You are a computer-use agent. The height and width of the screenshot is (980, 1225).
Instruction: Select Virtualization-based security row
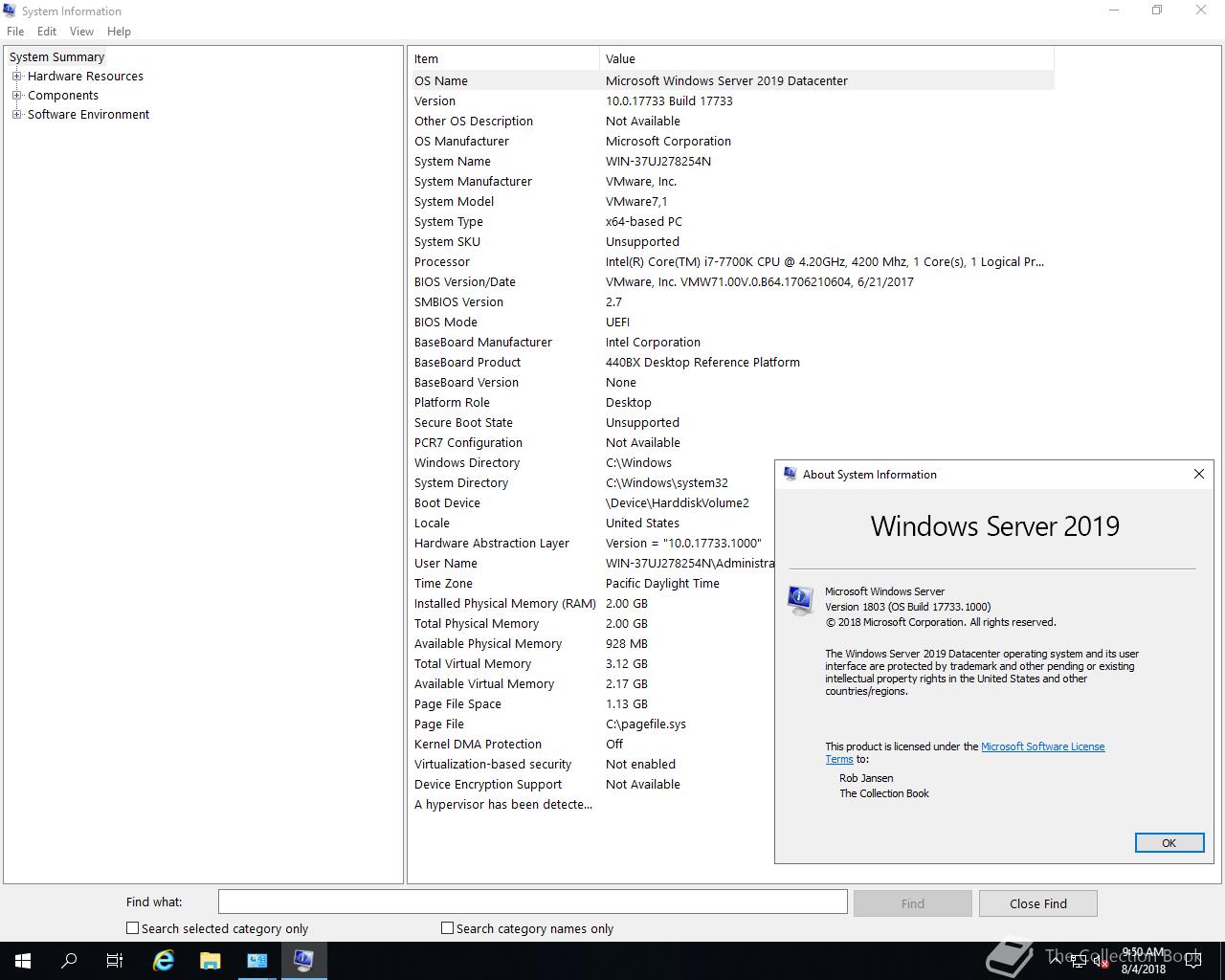[x=593, y=765]
